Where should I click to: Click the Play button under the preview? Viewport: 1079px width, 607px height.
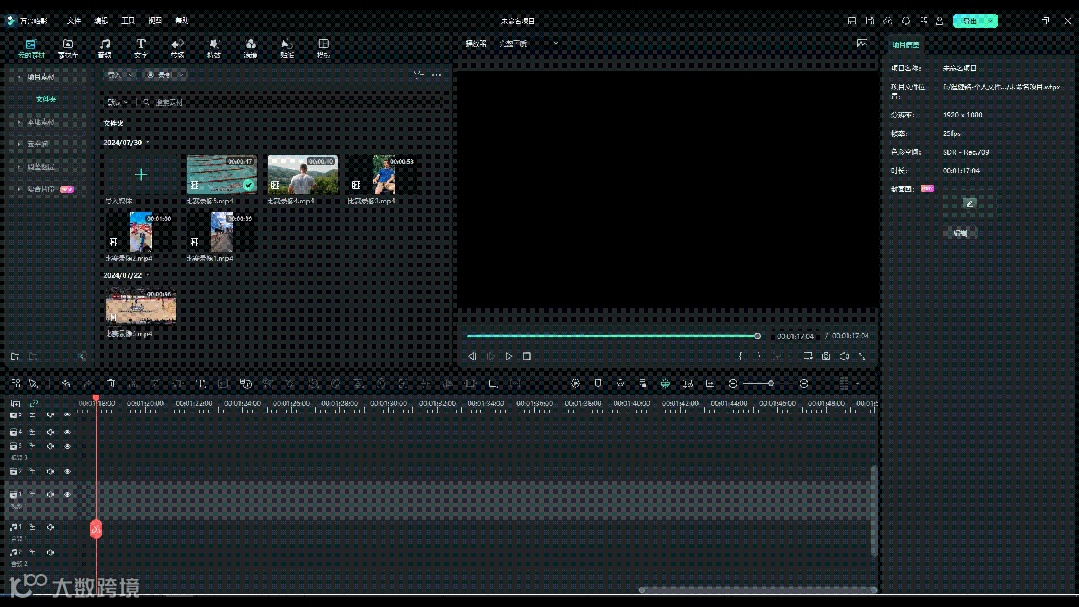509,356
